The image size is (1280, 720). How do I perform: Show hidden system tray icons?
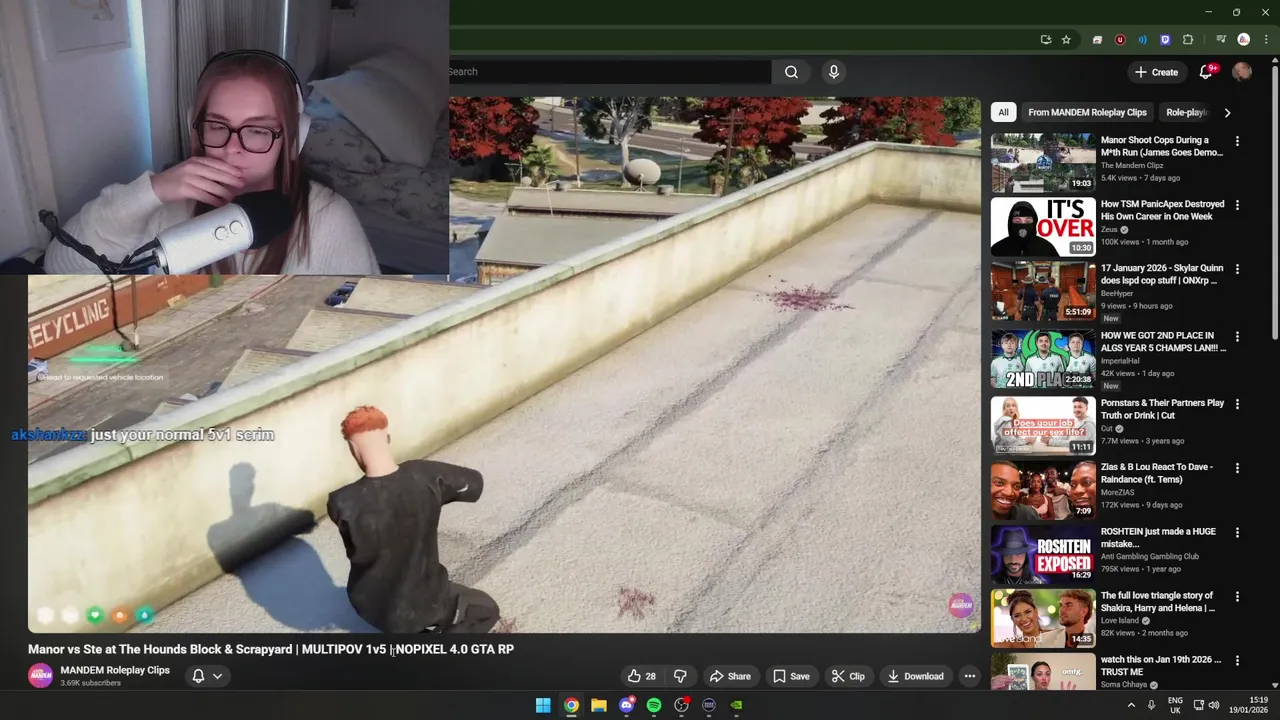1131,705
